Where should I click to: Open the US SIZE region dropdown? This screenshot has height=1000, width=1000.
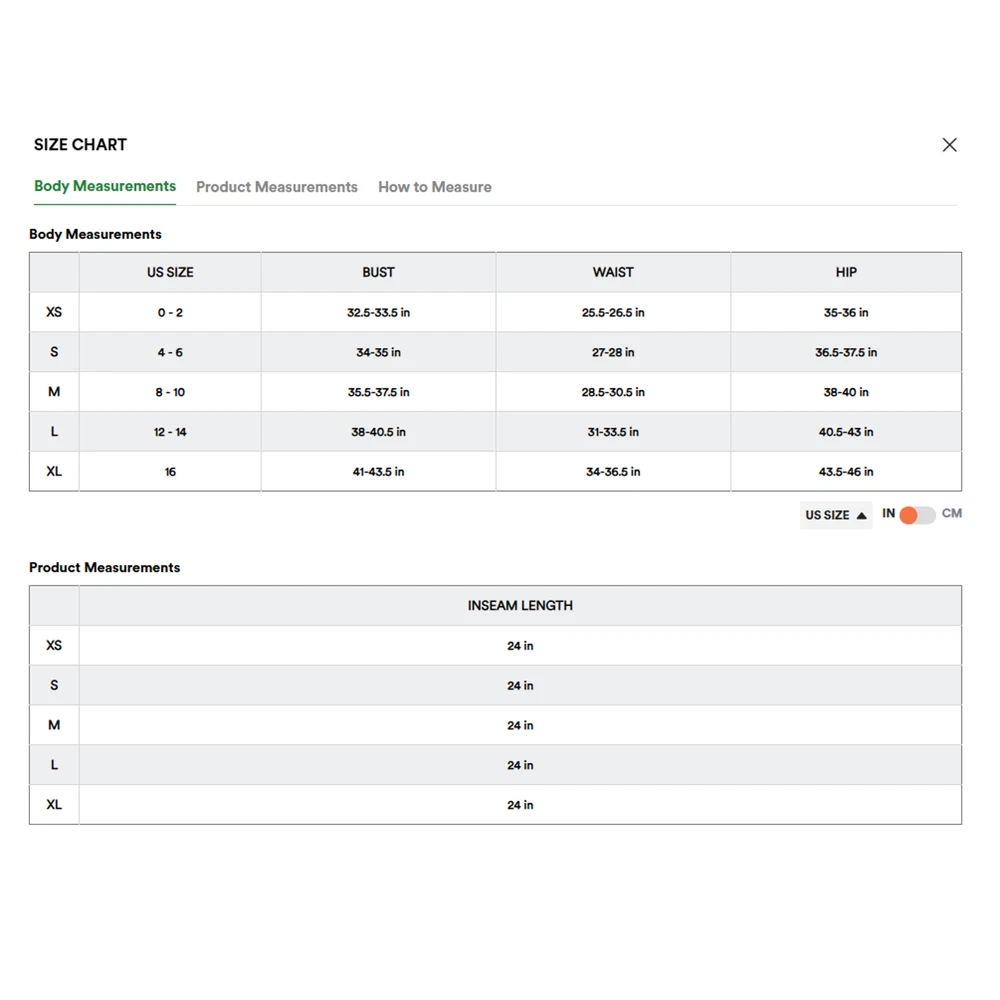835,515
